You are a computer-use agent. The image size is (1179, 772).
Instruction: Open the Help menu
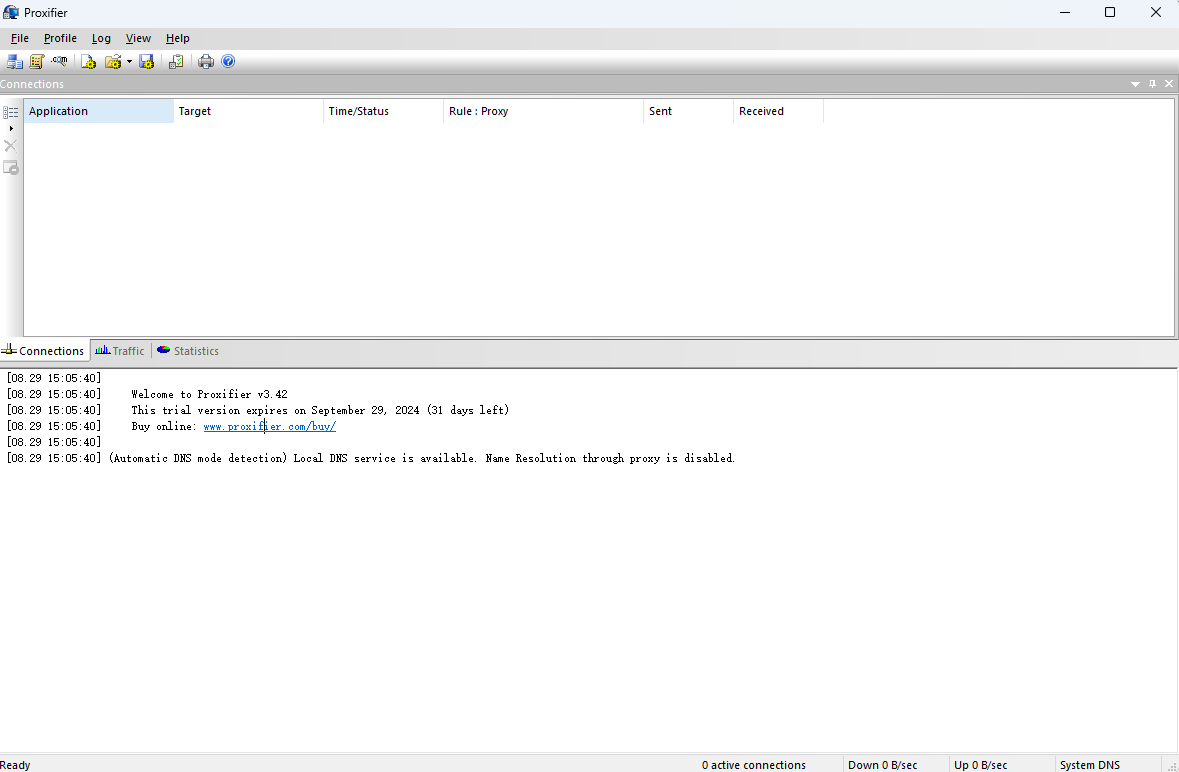(177, 38)
